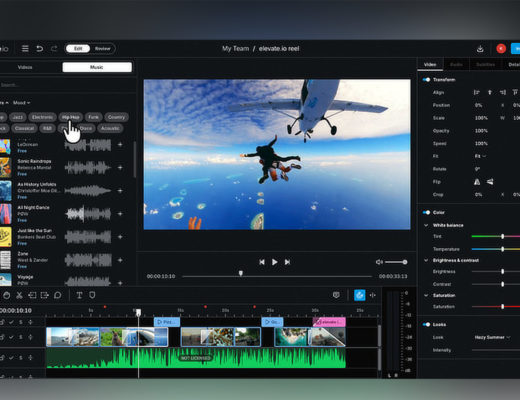Filter music by the Funk genre chip
This screenshot has width=520, height=400.
[x=93, y=117]
